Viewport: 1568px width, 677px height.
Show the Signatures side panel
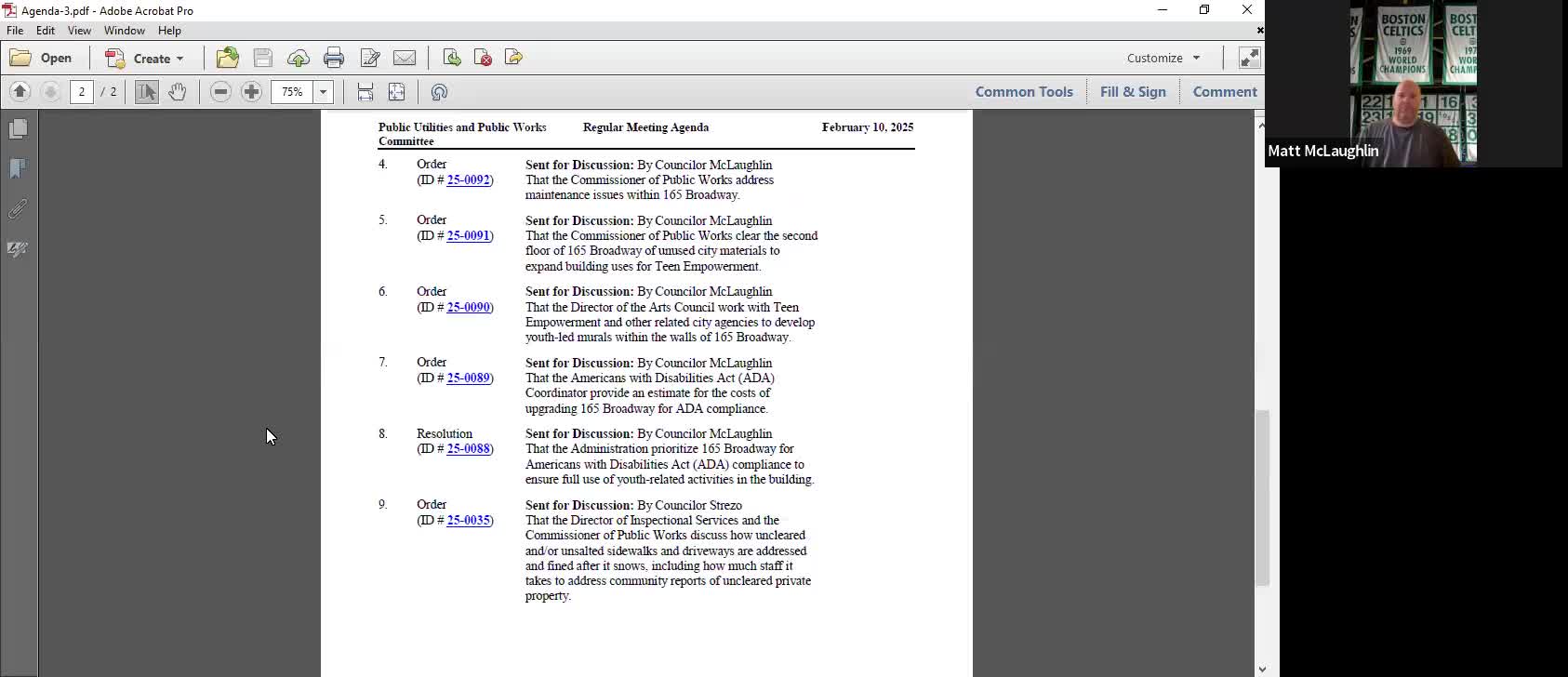click(x=19, y=249)
